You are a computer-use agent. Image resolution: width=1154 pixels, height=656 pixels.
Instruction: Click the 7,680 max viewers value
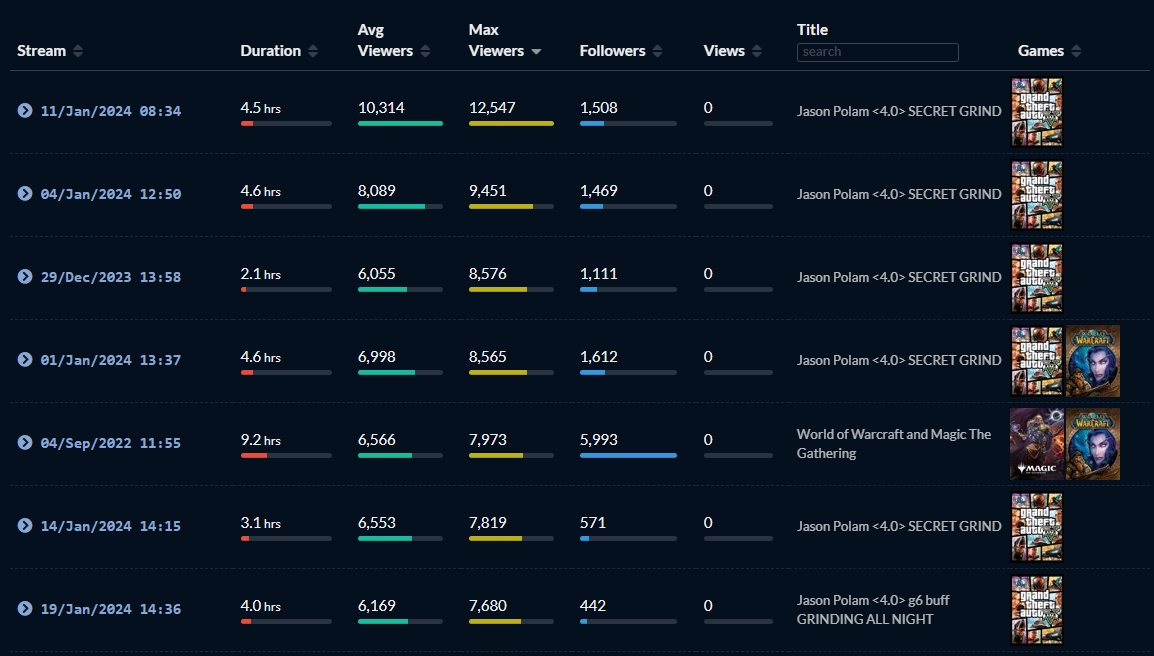point(487,606)
